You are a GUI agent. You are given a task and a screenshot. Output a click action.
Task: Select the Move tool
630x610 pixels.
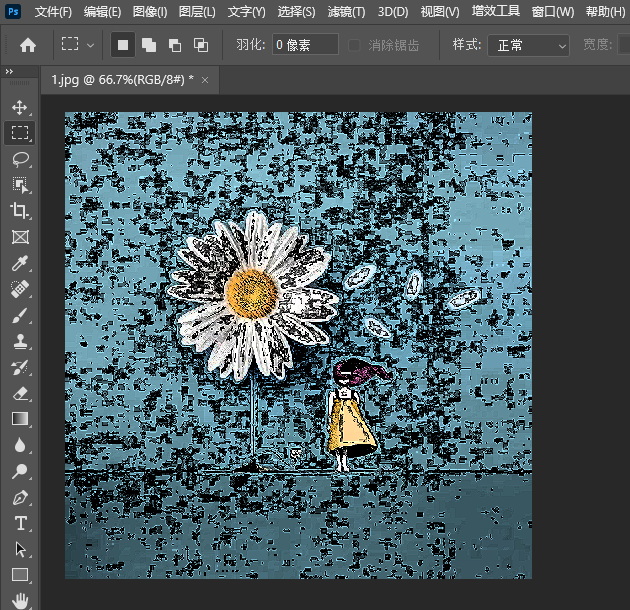tap(20, 107)
